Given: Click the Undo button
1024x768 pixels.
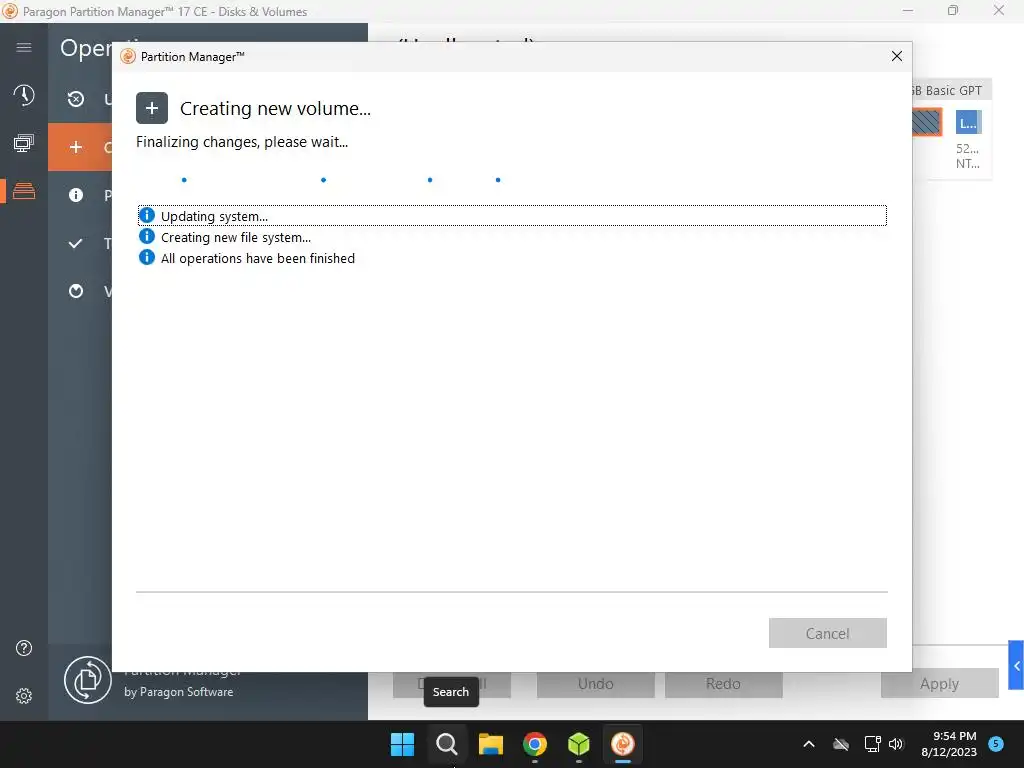Looking at the screenshot, I should coord(596,683).
